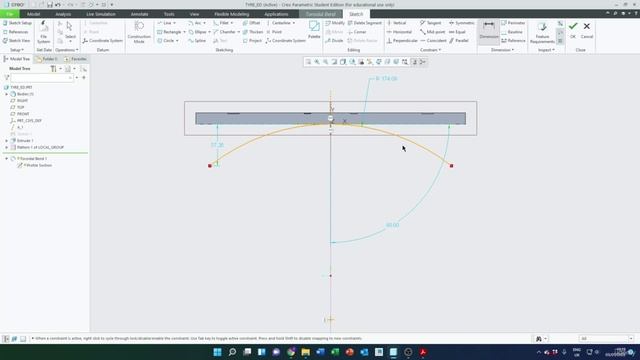The image size is (640, 360).
Task: Open taskbar Search
Action: (x=232, y=352)
